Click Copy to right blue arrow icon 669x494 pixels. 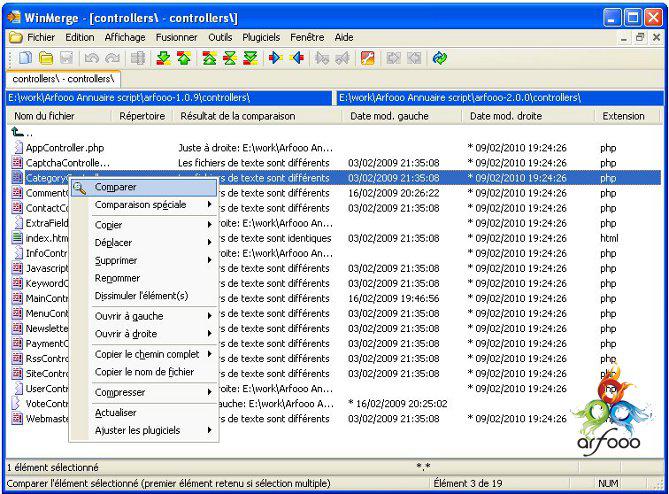(276, 58)
